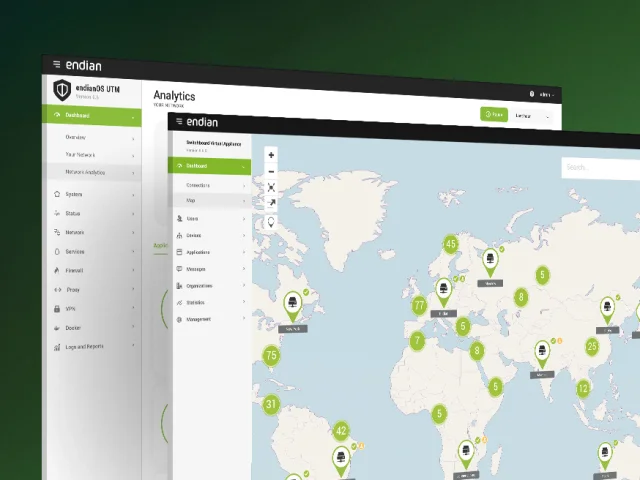Viewport: 640px width, 480px height.
Task: Open hamburger menu in the Switchboard window
Action: coord(179,121)
